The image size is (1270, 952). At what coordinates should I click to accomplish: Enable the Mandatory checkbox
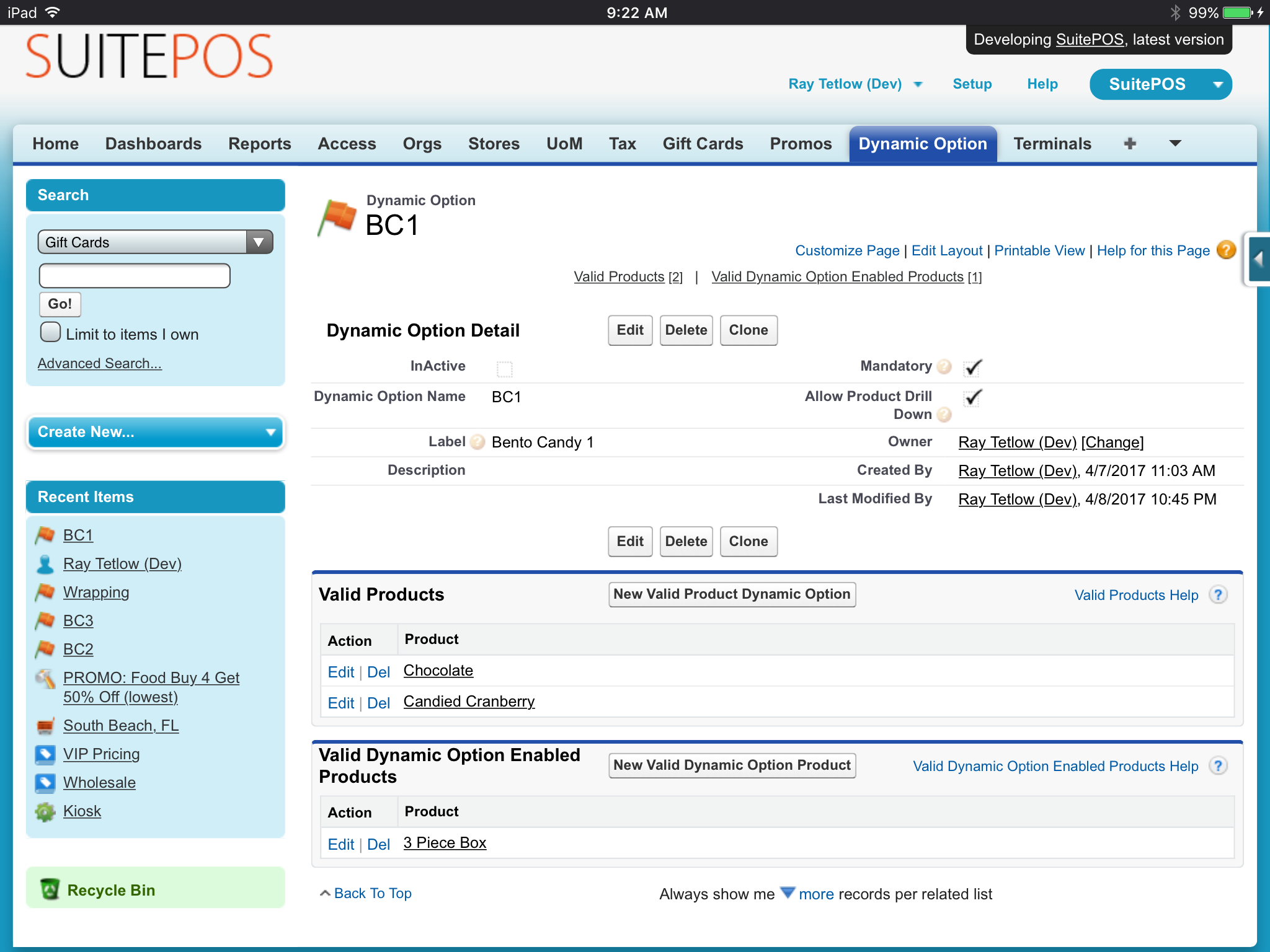coord(971,365)
